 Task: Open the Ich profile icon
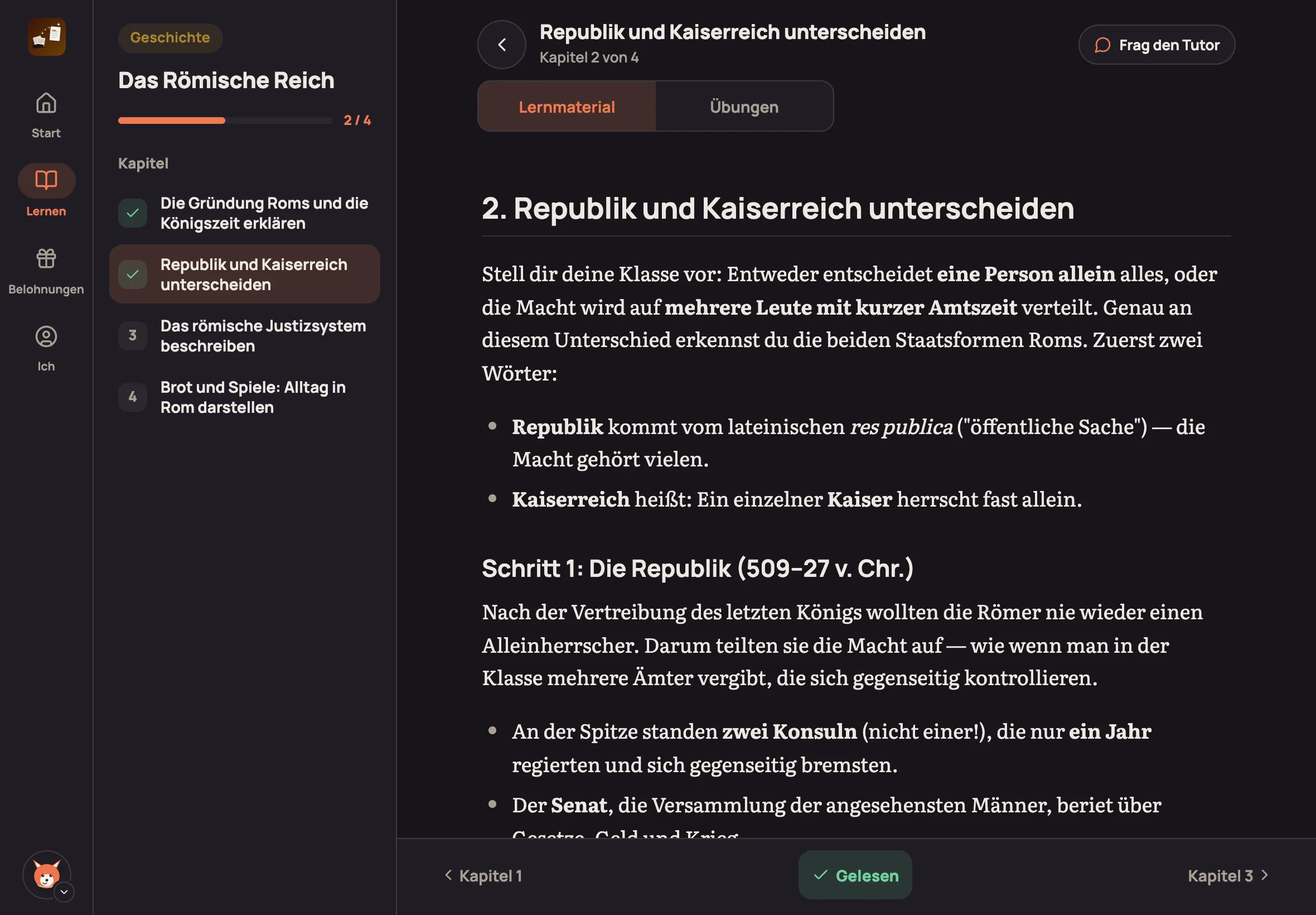[46, 336]
